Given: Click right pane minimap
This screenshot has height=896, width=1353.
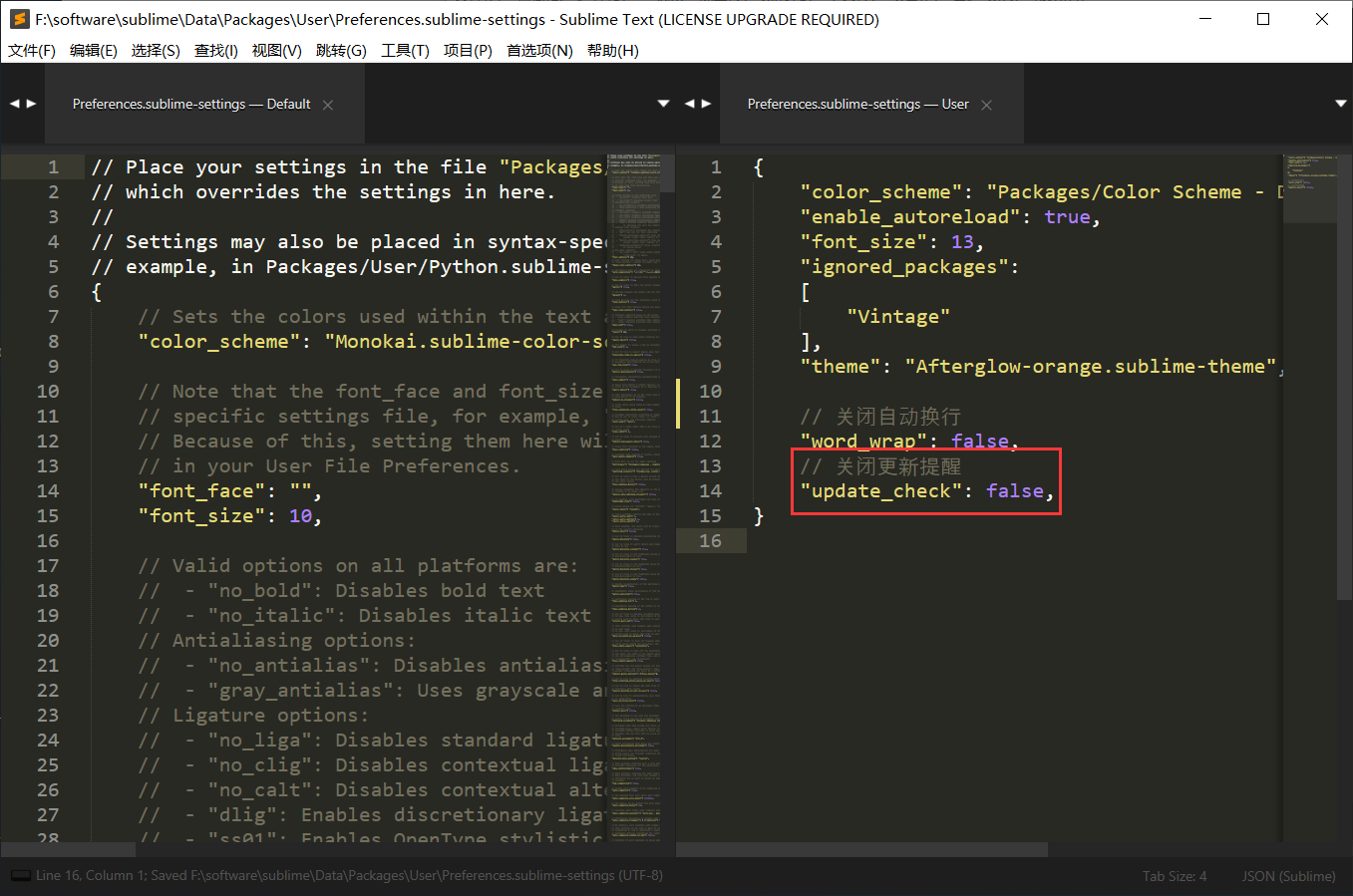Looking at the screenshot, I should pyautogui.click(x=1309, y=498).
